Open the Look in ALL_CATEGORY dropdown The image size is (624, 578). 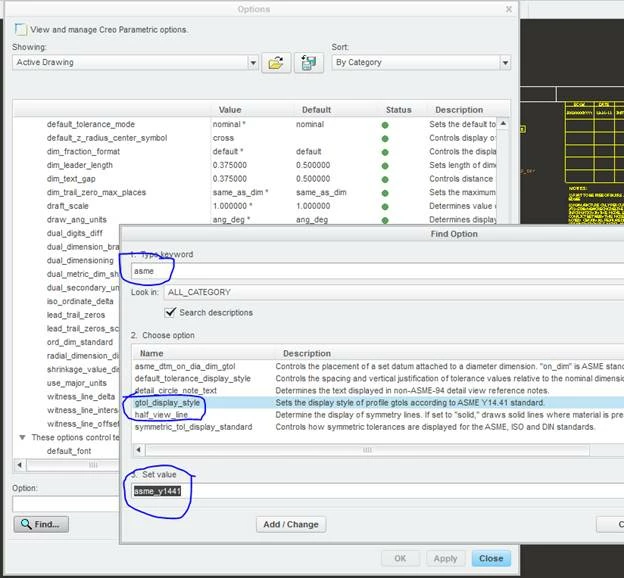point(394,292)
